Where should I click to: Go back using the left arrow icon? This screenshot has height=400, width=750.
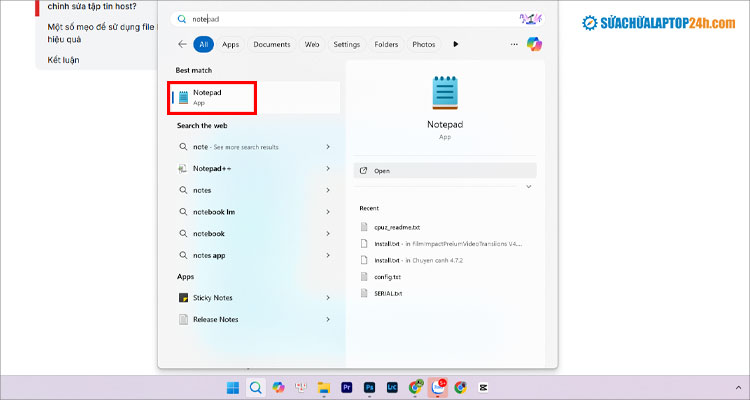pos(182,44)
